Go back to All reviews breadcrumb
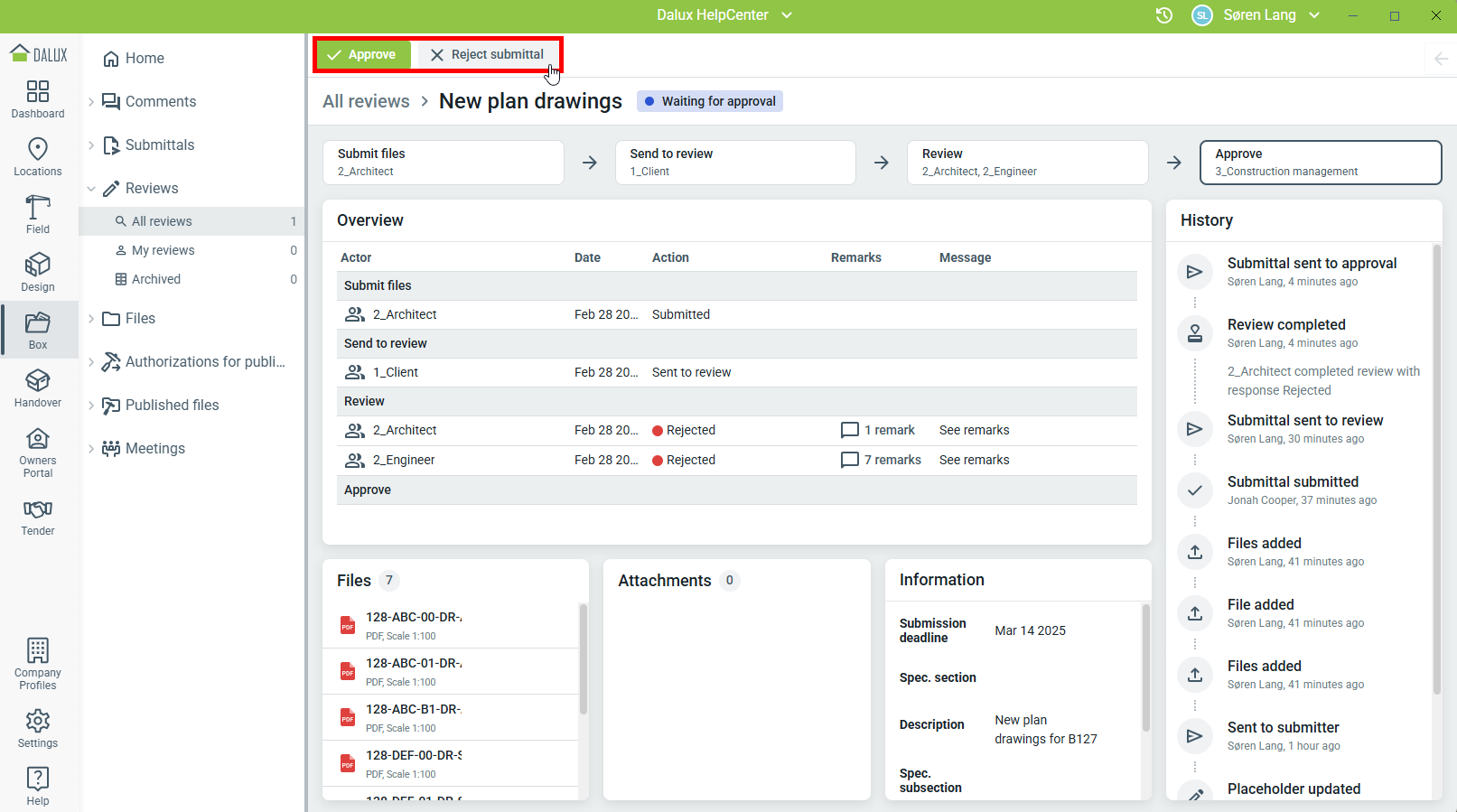The image size is (1457, 812). click(366, 101)
